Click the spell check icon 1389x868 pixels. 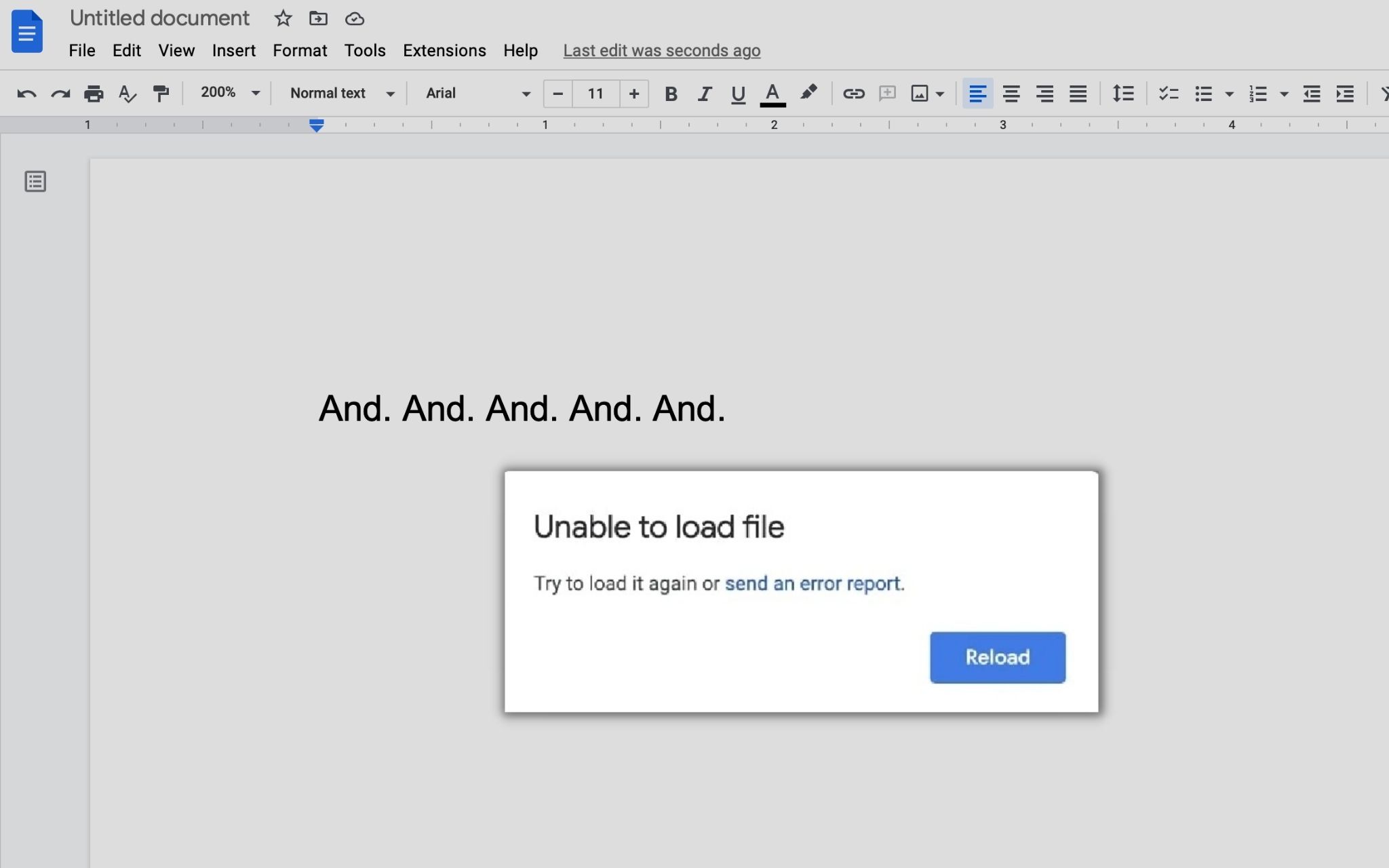tap(127, 94)
